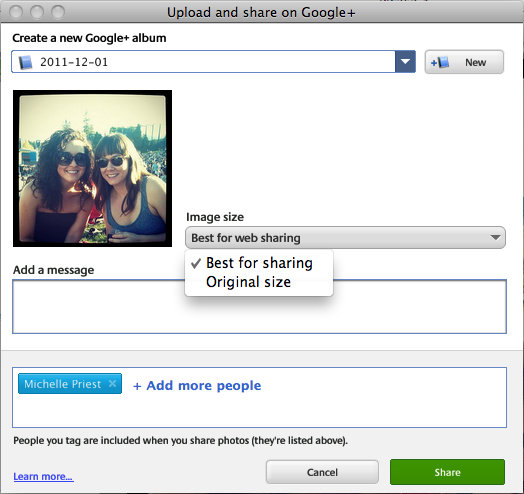Image resolution: width=524 pixels, height=494 pixels.
Task: Remove Michelle Priest tag via X icon
Action: [x=113, y=383]
